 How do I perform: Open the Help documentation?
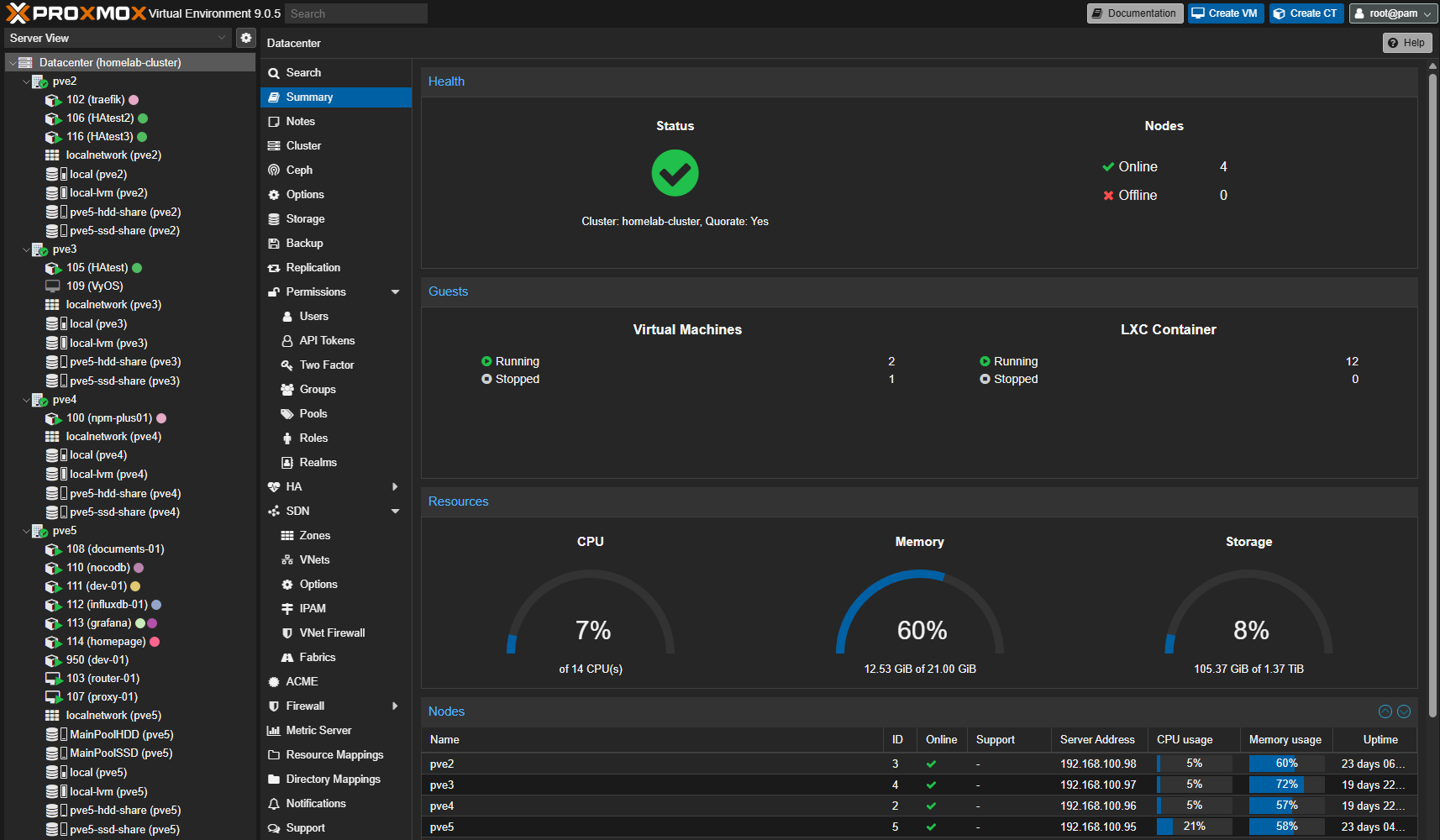coord(1406,42)
